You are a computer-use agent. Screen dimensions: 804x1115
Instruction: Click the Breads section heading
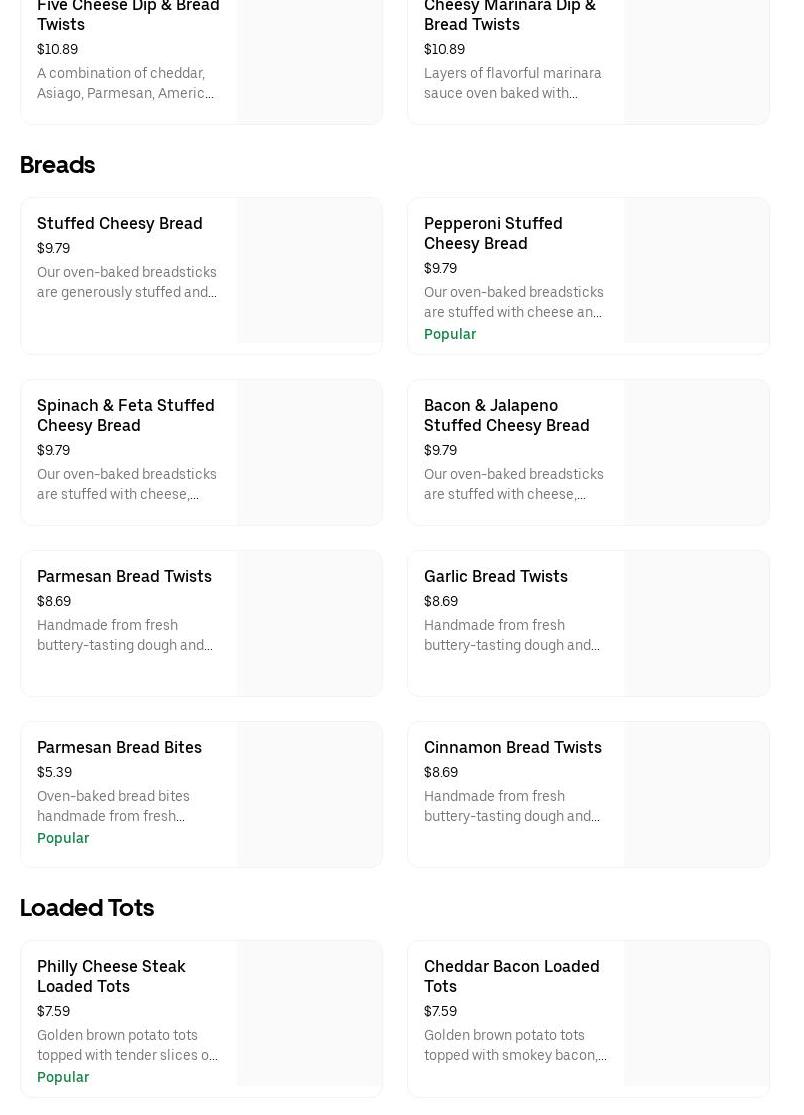[57, 164]
